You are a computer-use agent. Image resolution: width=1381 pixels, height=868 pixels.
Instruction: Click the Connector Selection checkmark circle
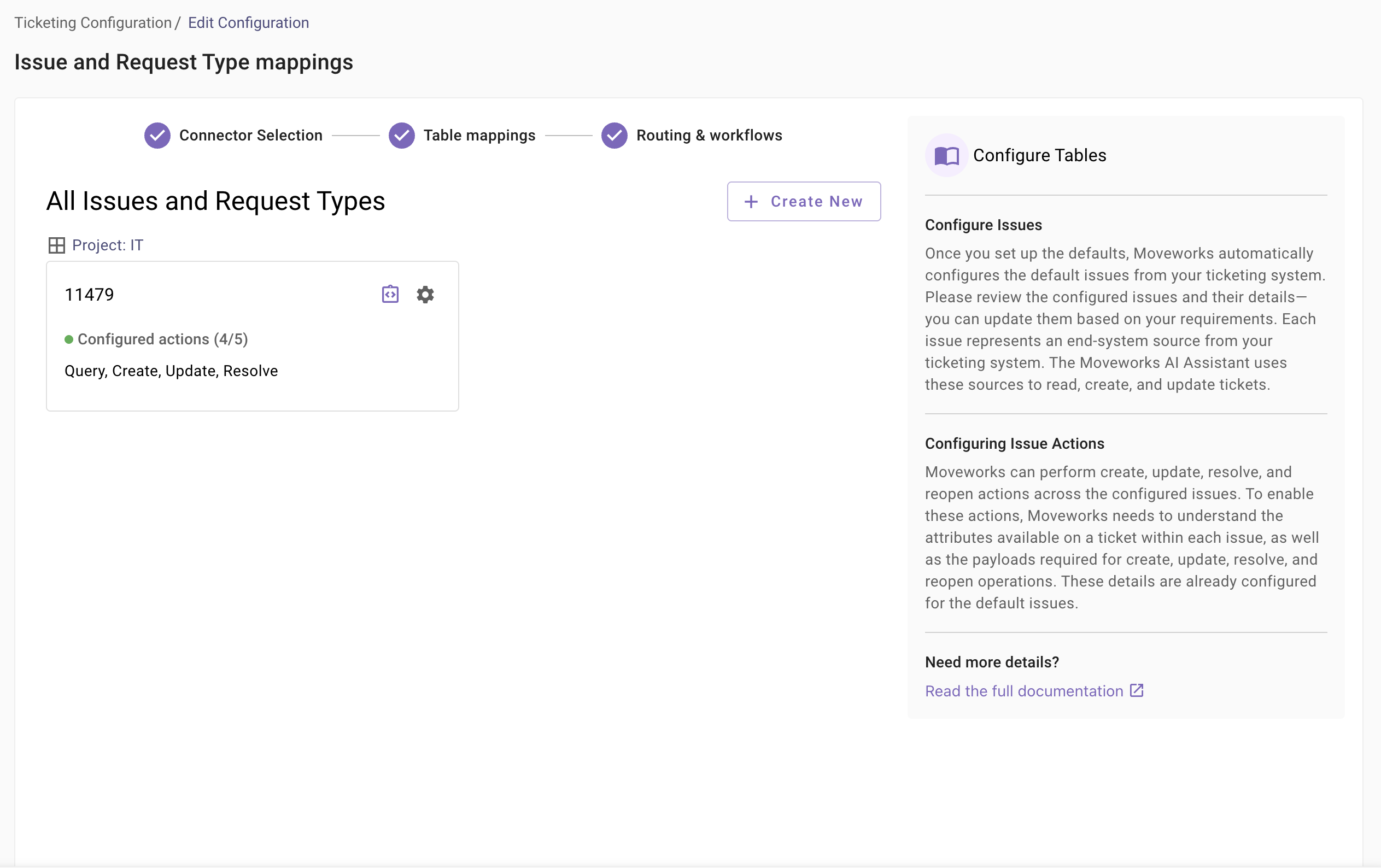coord(157,136)
